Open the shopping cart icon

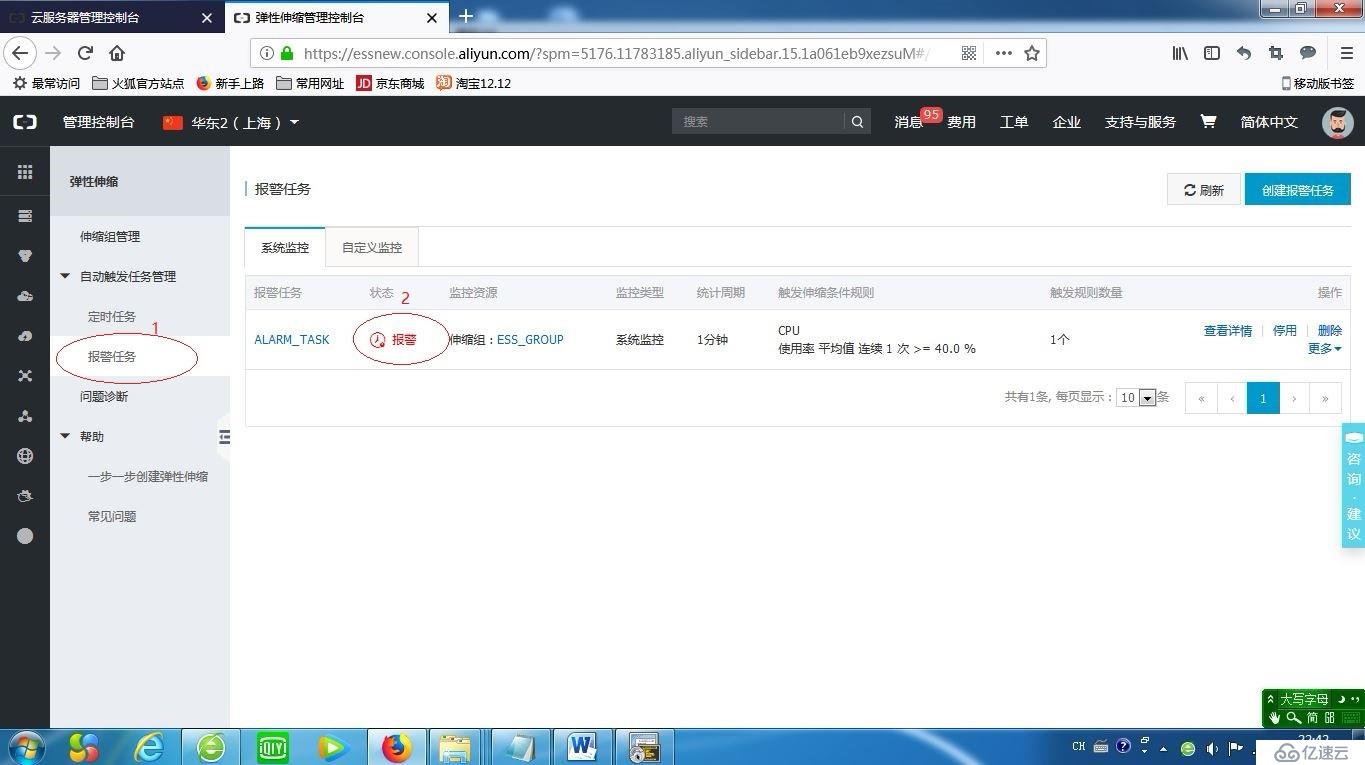click(x=1208, y=121)
